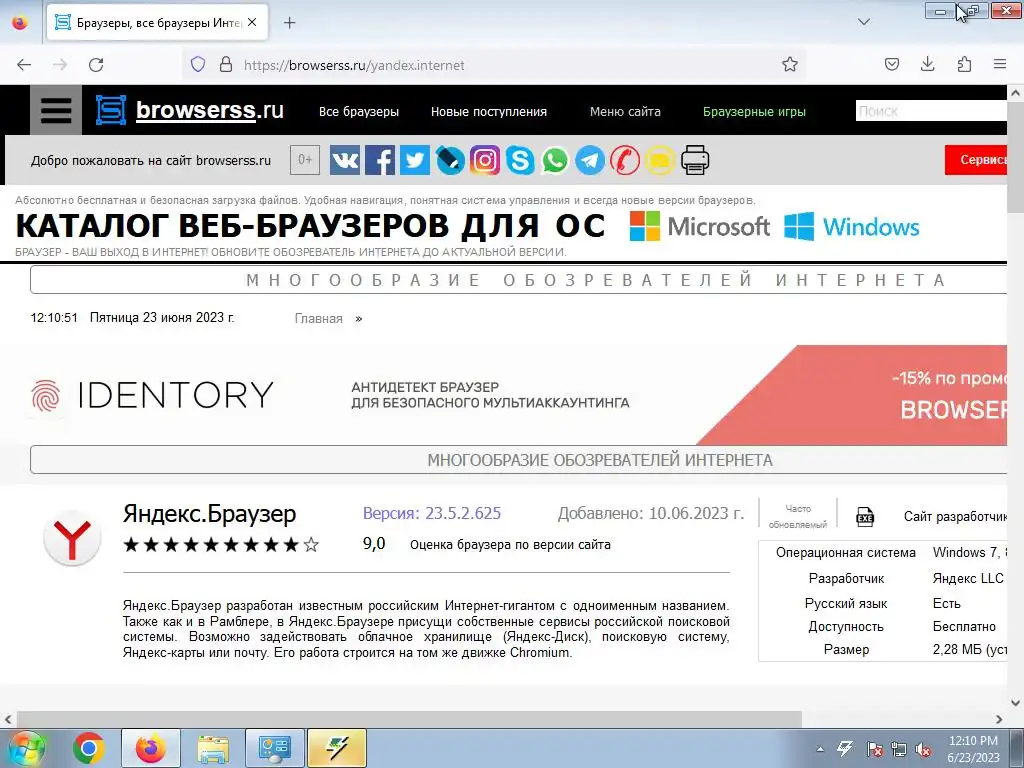Open Windows Start menu
Screen dimensions: 1024x768
click(x=25, y=748)
